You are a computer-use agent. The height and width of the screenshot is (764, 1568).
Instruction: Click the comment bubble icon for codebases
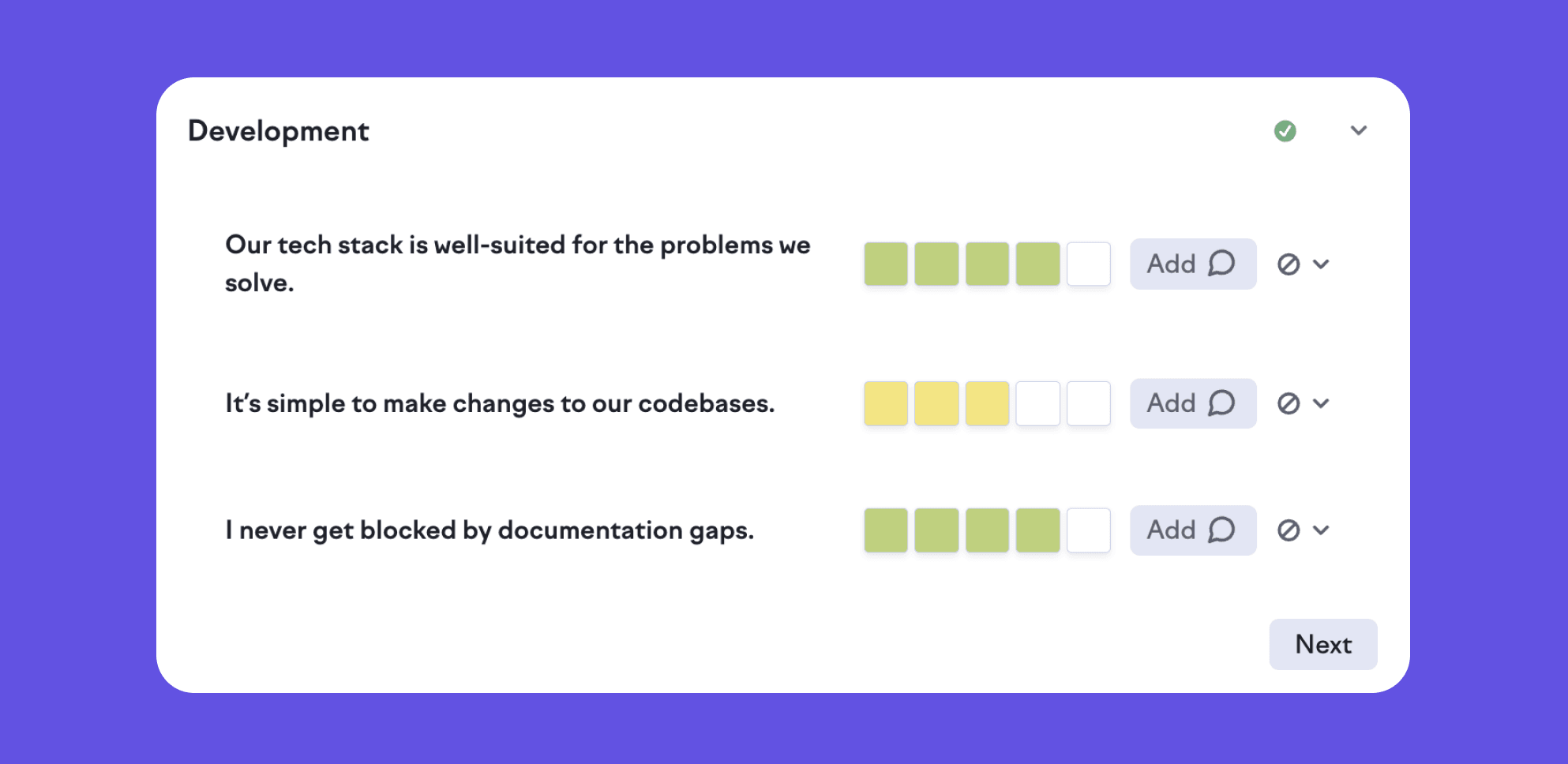click(1221, 403)
